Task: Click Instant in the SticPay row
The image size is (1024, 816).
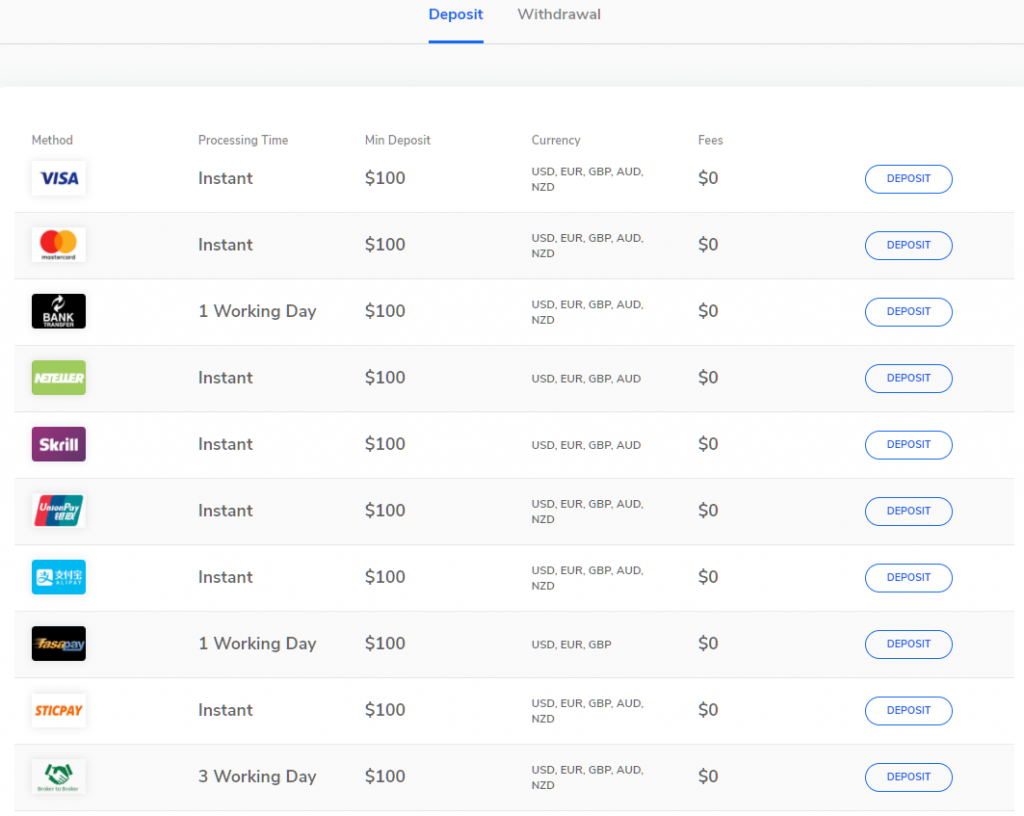Action: 225,710
